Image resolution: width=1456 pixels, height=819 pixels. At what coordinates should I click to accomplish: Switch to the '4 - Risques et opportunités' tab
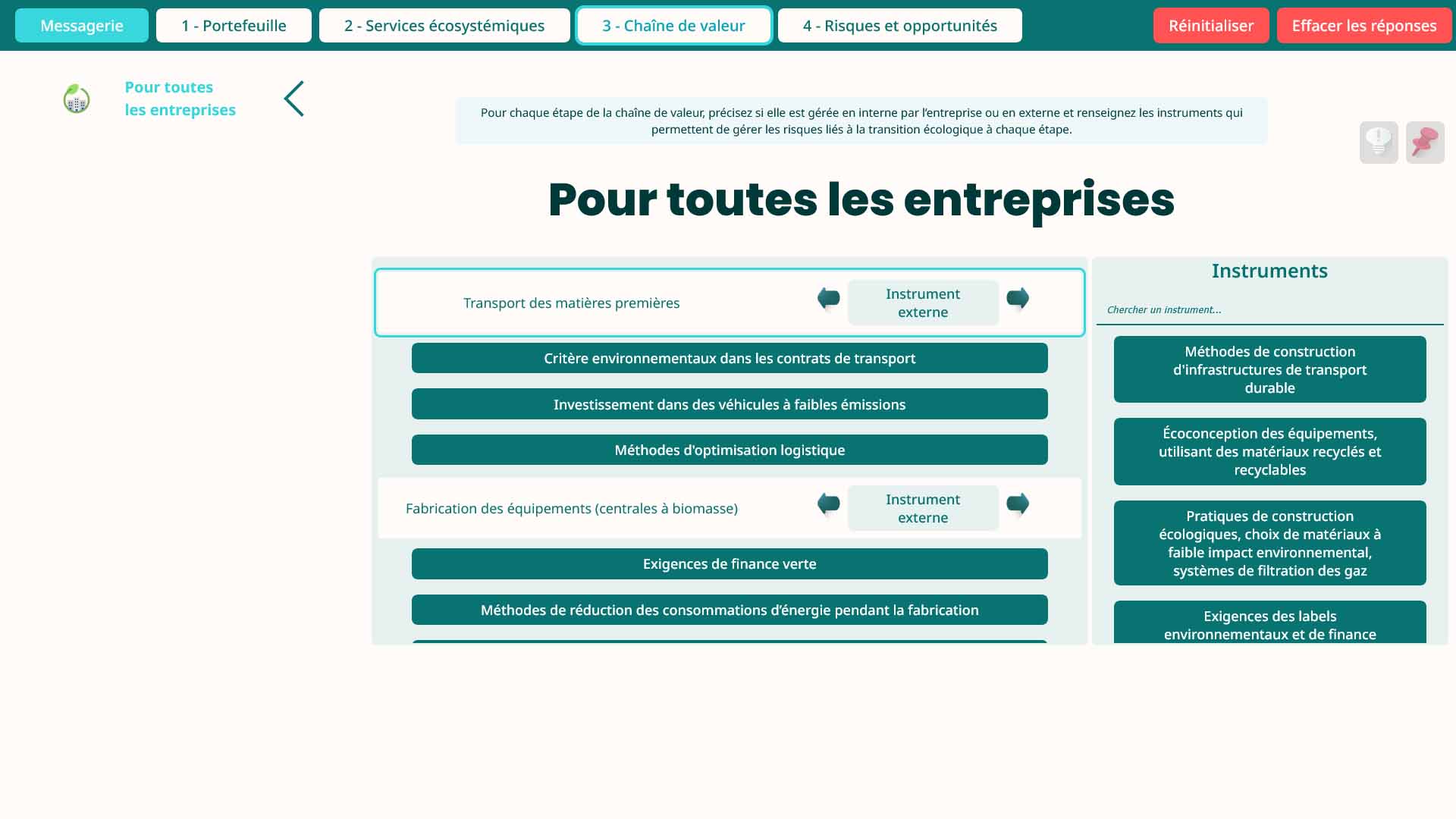[x=899, y=25]
